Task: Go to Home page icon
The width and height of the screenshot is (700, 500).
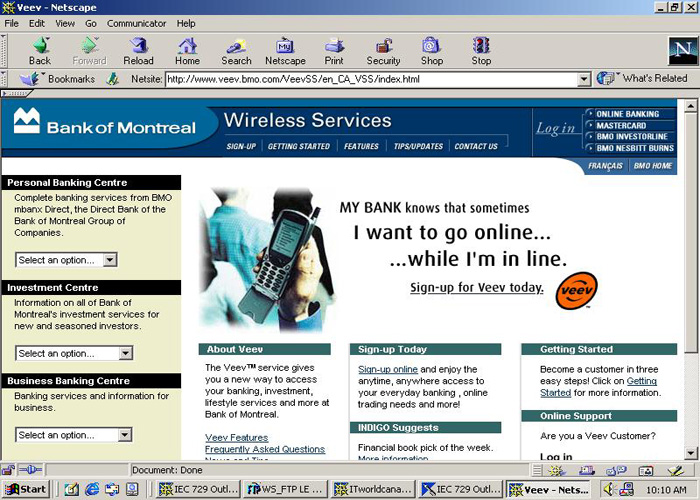Action: pyautogui.click(x=187, y=46)
